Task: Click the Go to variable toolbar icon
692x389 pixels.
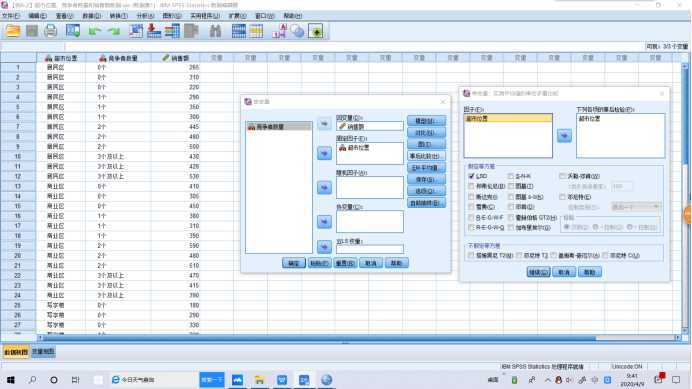Action: (x=154, y=31)
